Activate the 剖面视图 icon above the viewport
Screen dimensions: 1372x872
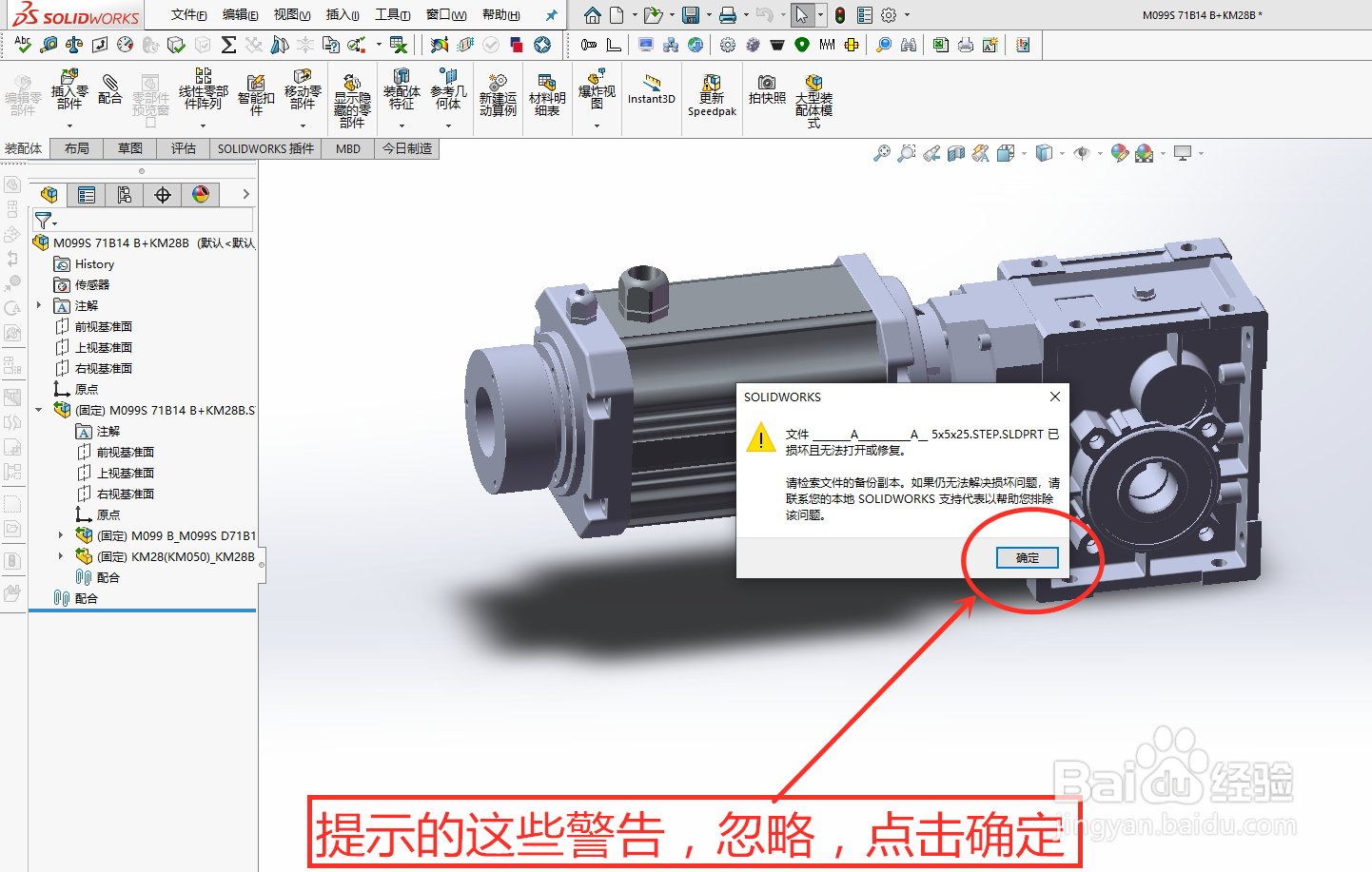[x=955, y=152]
